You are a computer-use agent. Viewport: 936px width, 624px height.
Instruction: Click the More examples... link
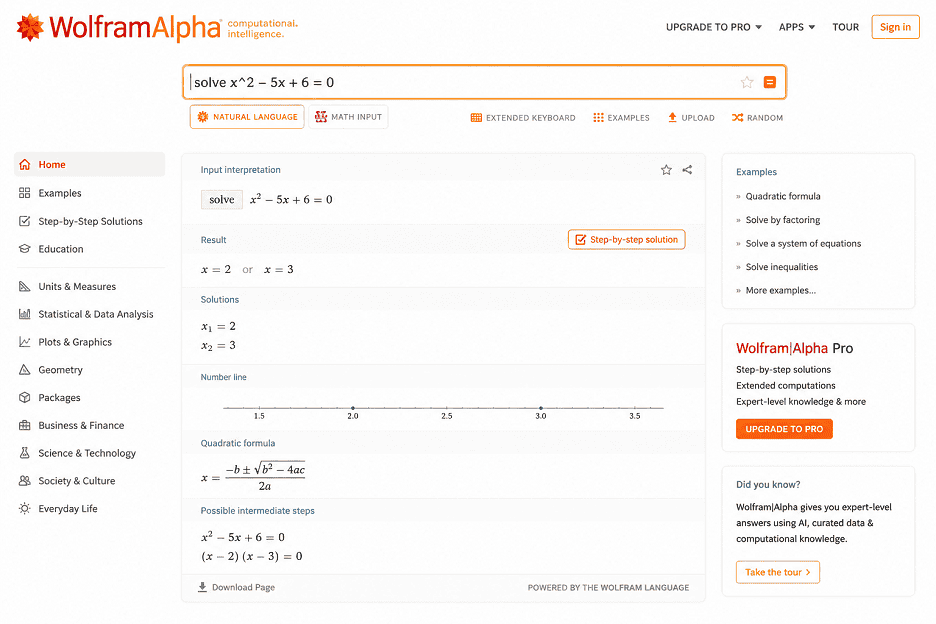tap(780, 290)
